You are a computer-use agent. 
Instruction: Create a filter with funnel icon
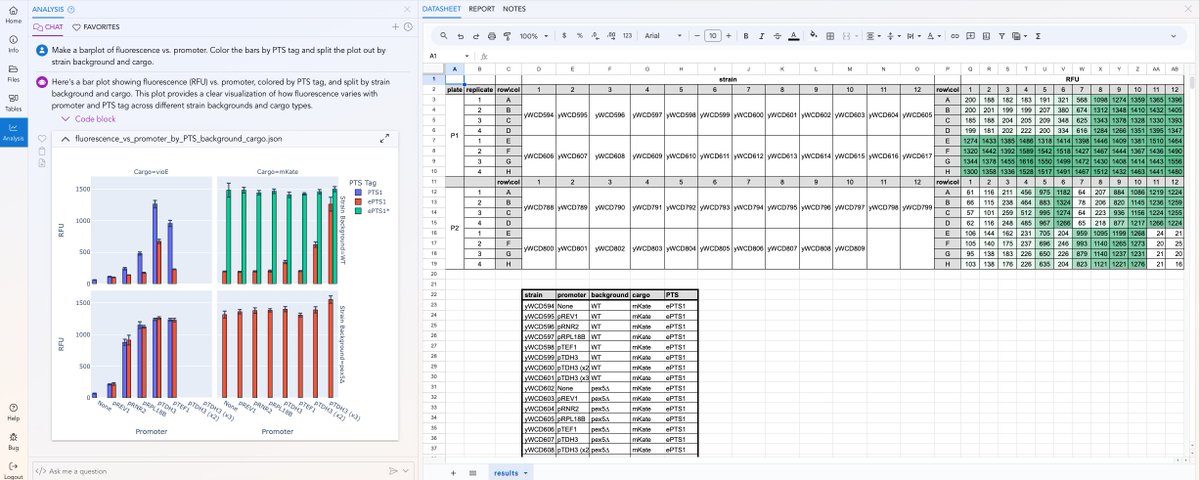(1002, 36)
